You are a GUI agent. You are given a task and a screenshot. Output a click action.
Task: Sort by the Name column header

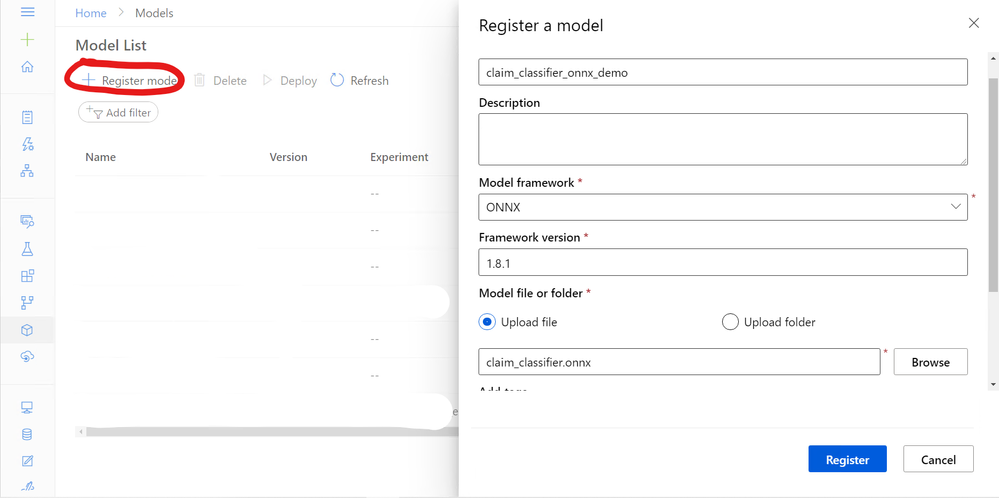101,157
